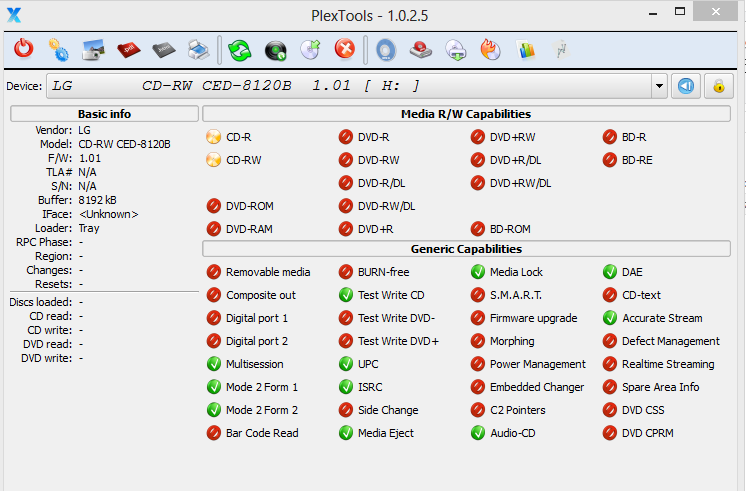Click the blue disc icon in the toolbar
The image size is (746, 491).
click(x=386, y=49)
